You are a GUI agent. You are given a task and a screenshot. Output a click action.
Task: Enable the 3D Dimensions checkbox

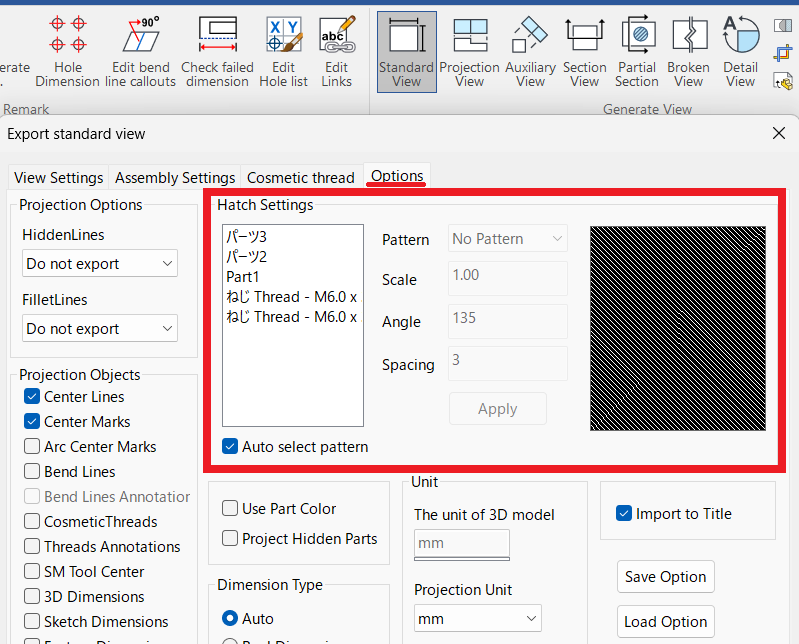pyautogui.click(x=32, y=596)
